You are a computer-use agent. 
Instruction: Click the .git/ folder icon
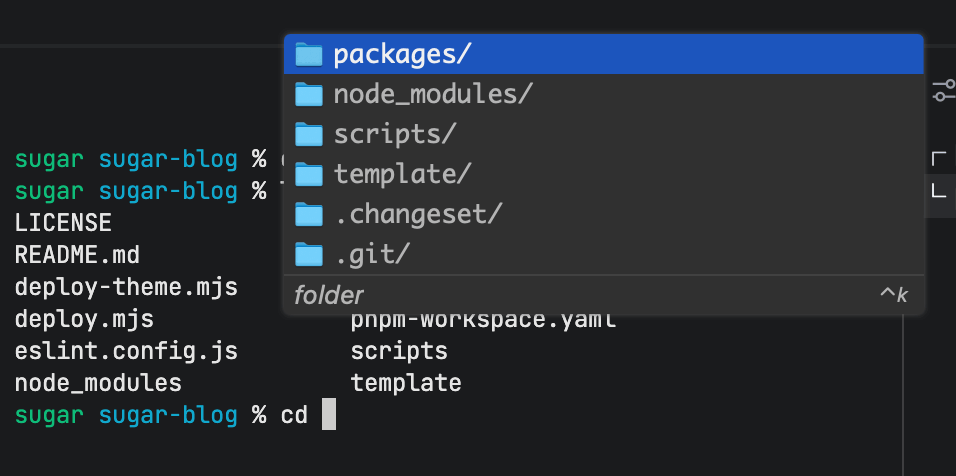click(309, 254)
